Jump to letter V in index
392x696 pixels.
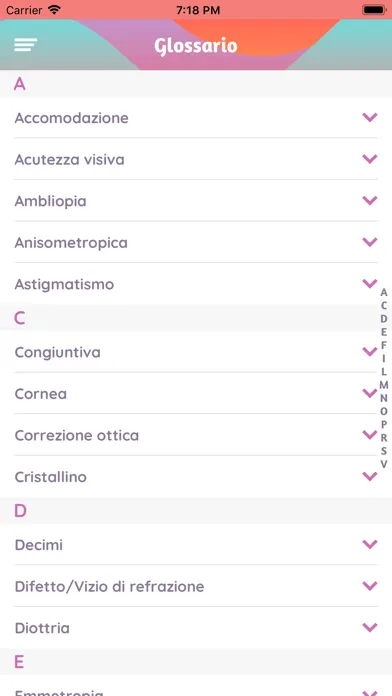coord(384,464)
